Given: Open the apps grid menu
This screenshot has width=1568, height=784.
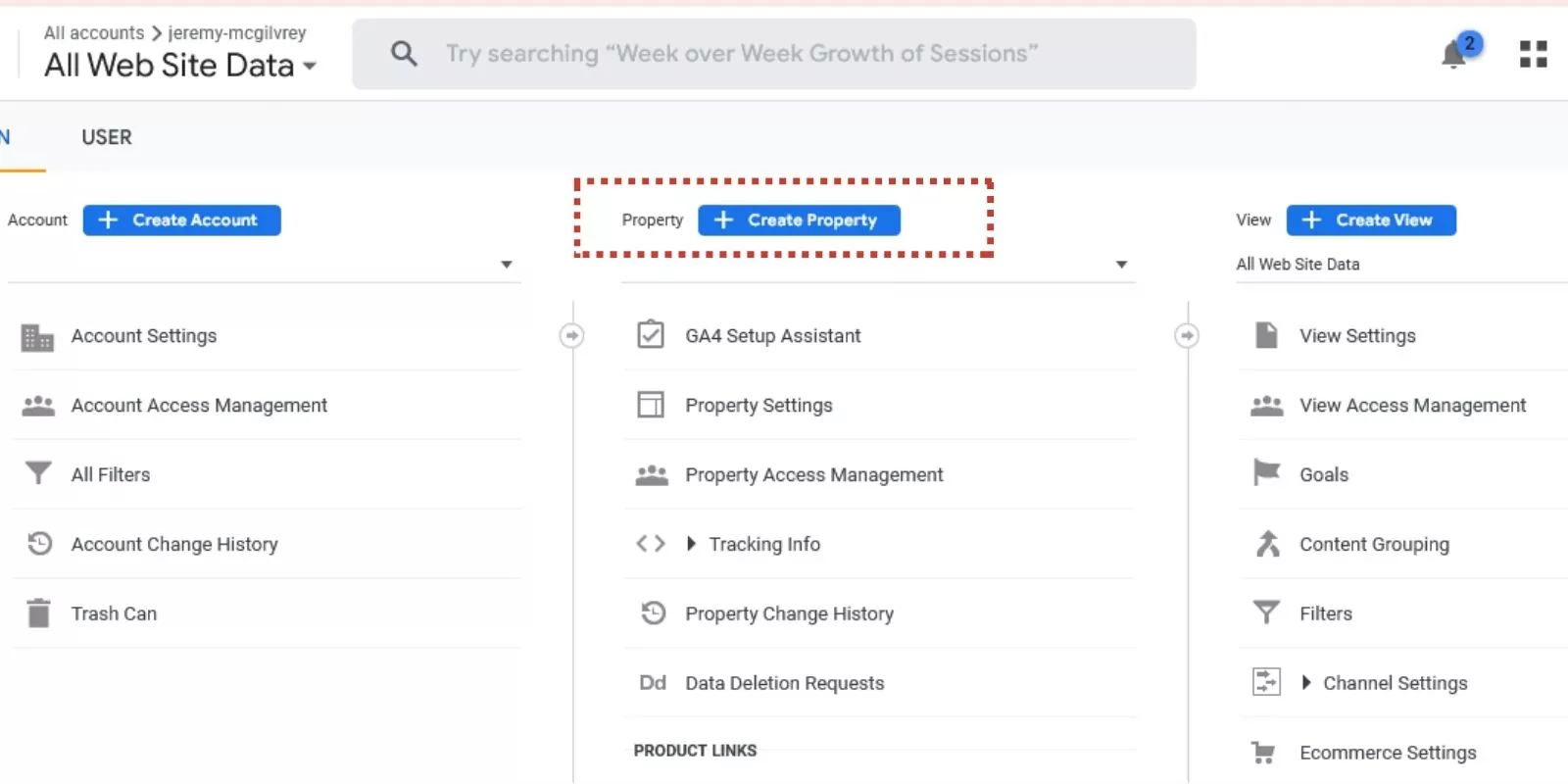Looking at the screenshot, I should 1533,54.
